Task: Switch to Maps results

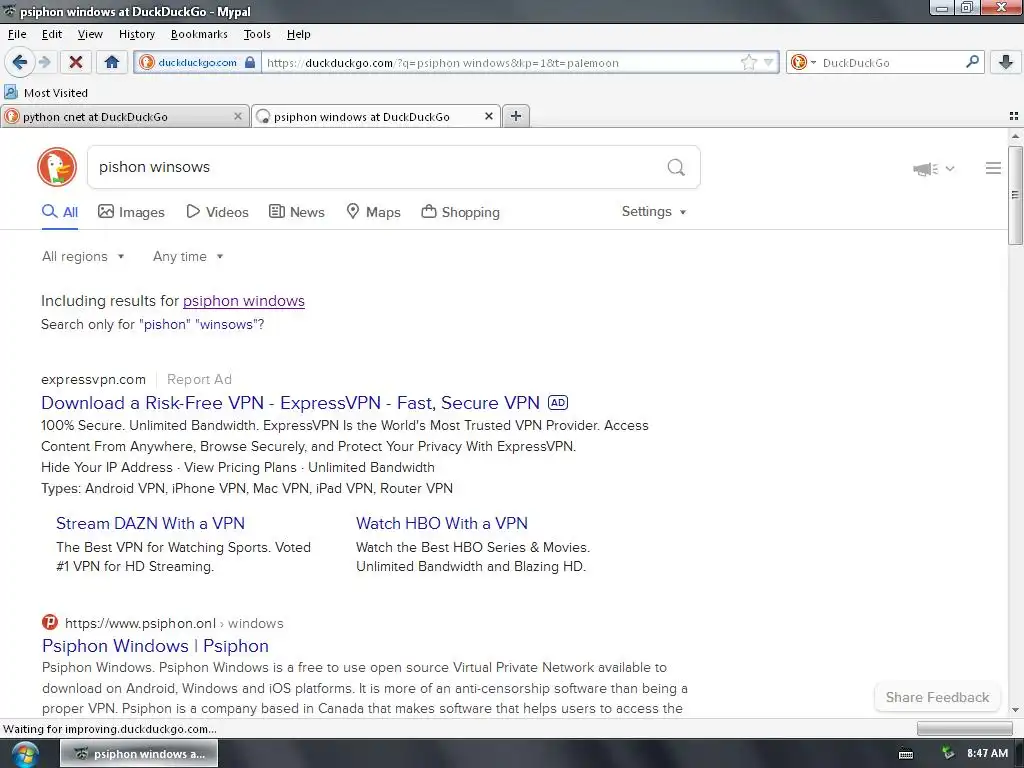Action: [373, 212]
